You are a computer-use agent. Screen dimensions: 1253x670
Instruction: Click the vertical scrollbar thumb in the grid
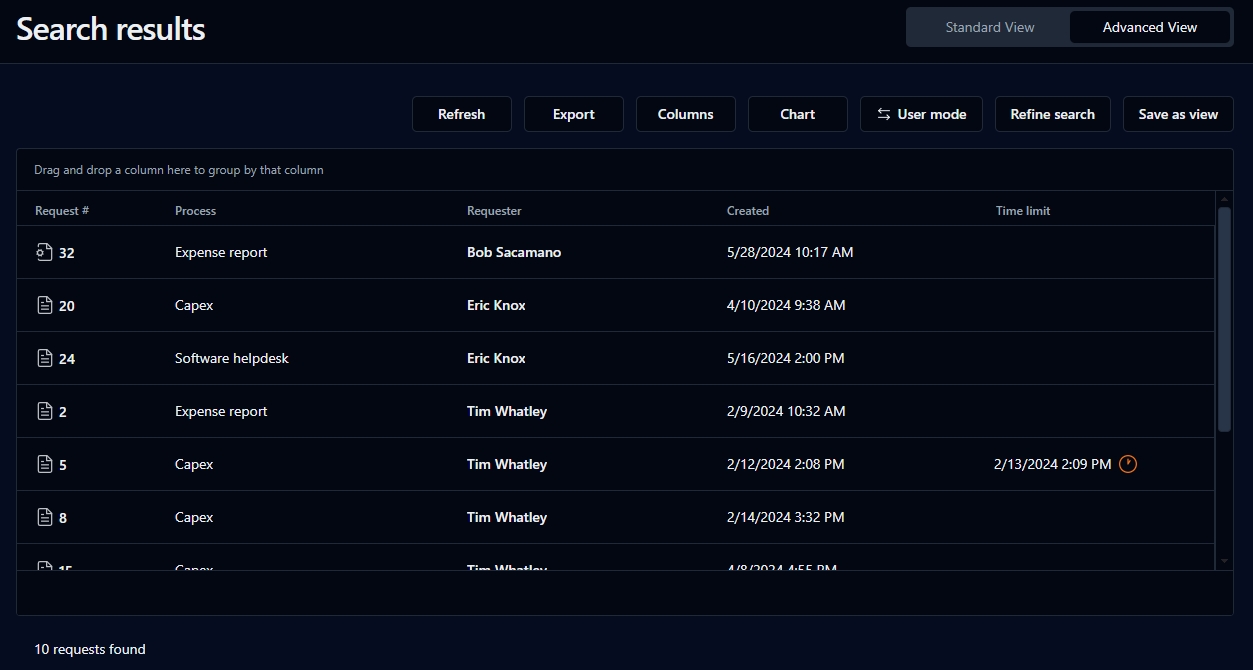1224,320
